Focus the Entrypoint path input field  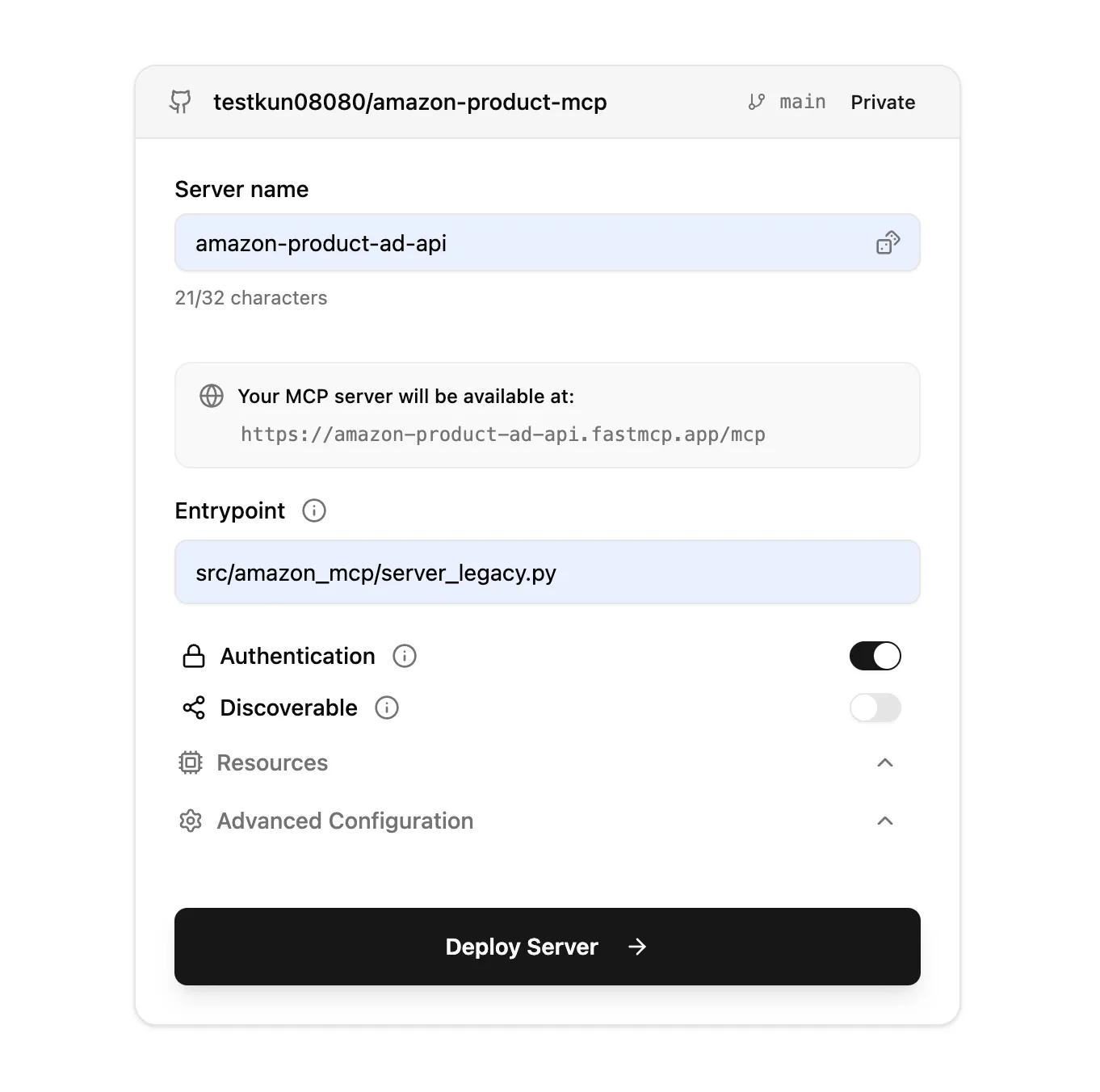point(547,573)
